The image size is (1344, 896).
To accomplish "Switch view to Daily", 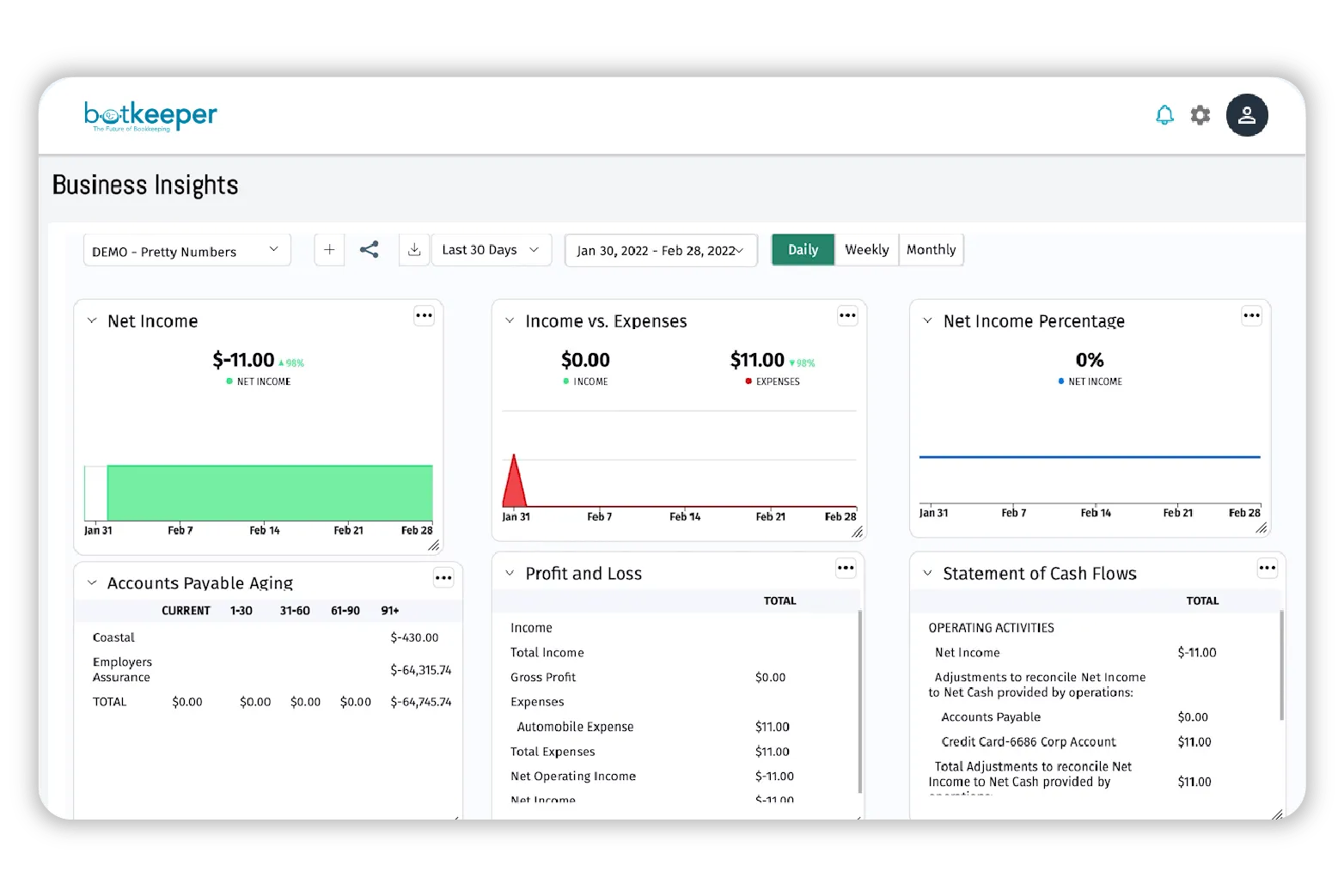I will [x=803, y=250].
